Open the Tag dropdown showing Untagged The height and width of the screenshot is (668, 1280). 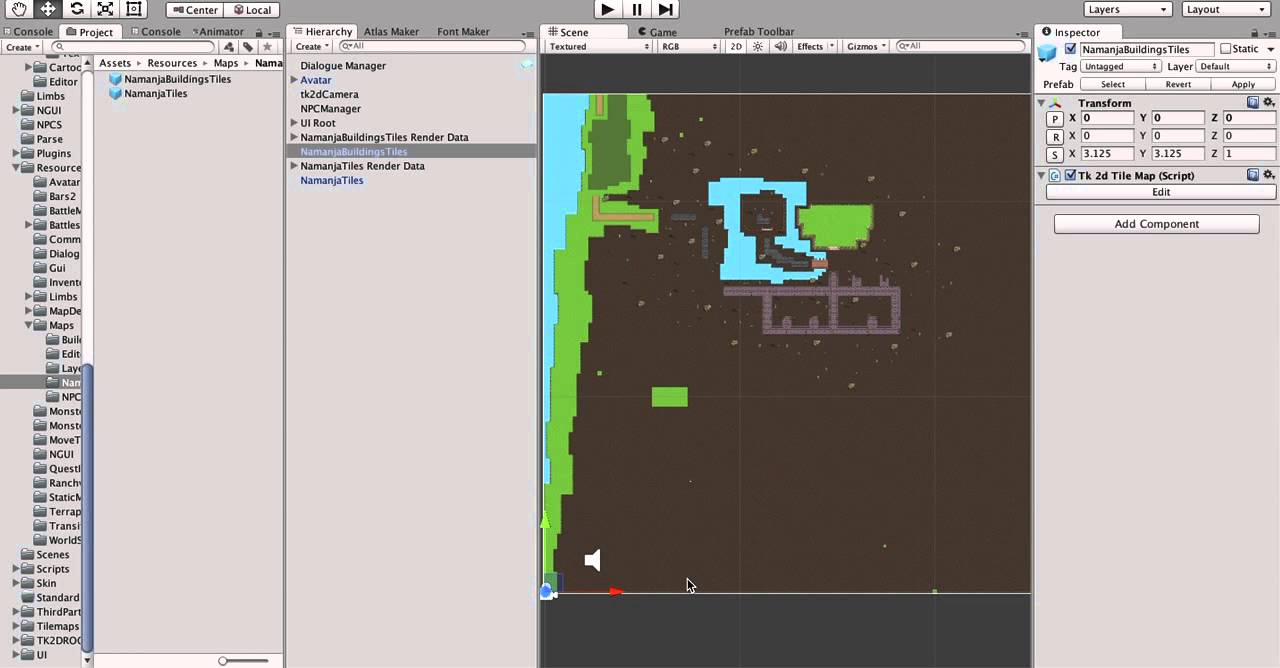point(1120,66)
